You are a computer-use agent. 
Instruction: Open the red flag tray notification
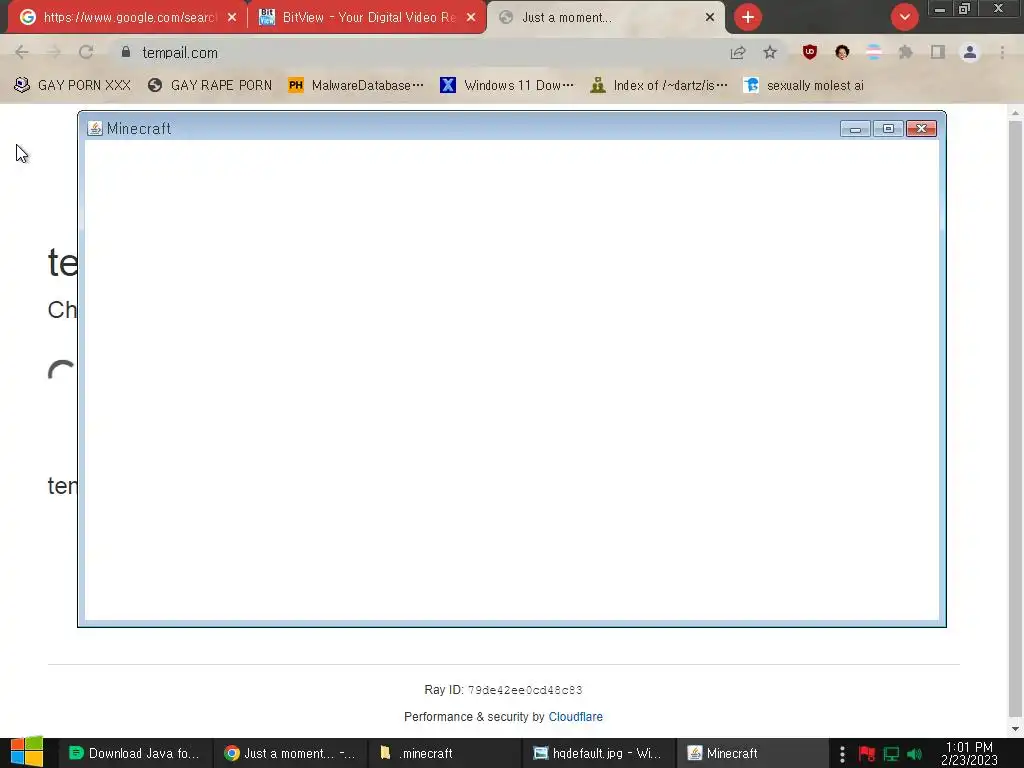click(x=867, y=754)
